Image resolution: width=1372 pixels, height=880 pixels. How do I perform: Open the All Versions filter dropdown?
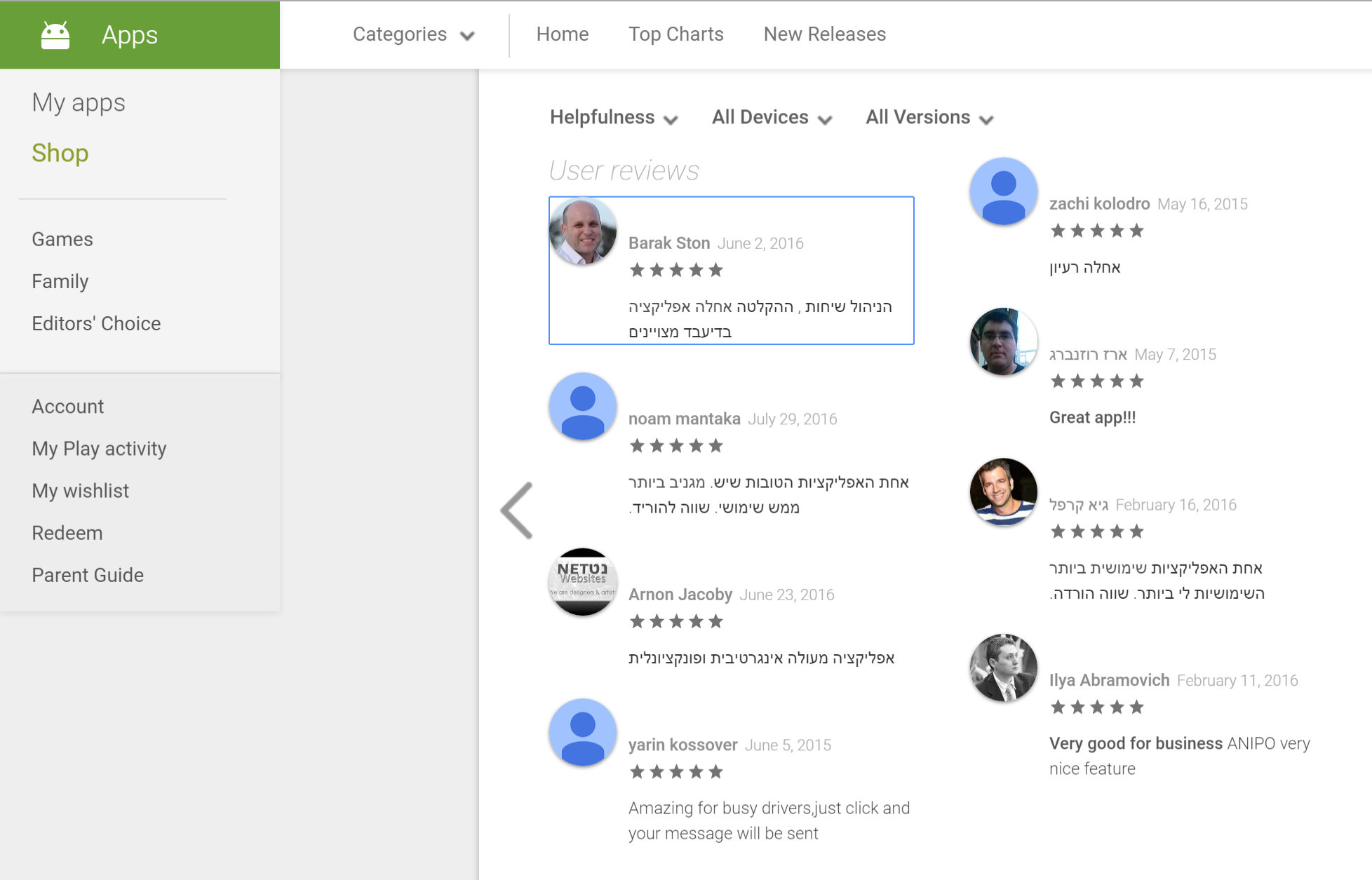click(929, 118)
